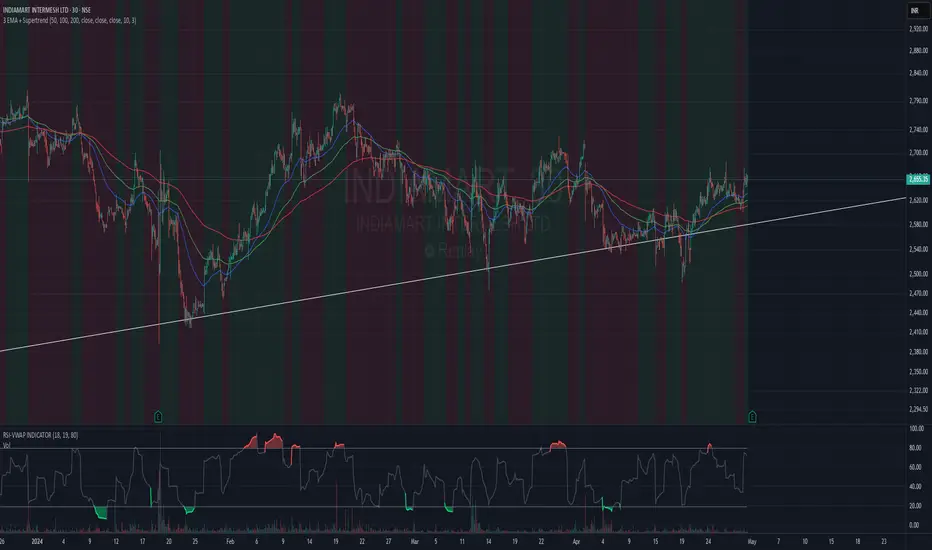Screen dimensions: 932x550
Task: Click the 80.00 level on RSI scale
Action: pos(915,448)
